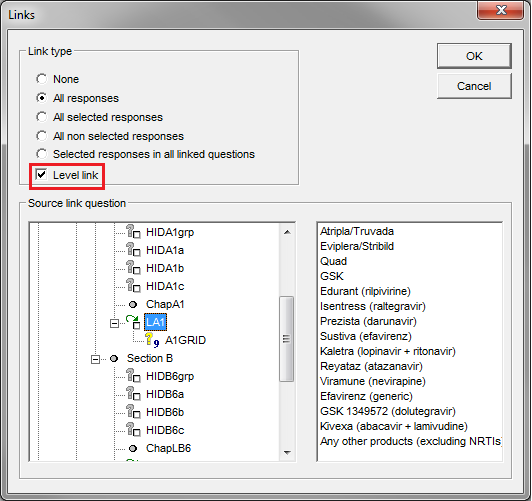532x501 pixels.
Task: Collapse the Section B tree node
Action: tap(95, 359)
